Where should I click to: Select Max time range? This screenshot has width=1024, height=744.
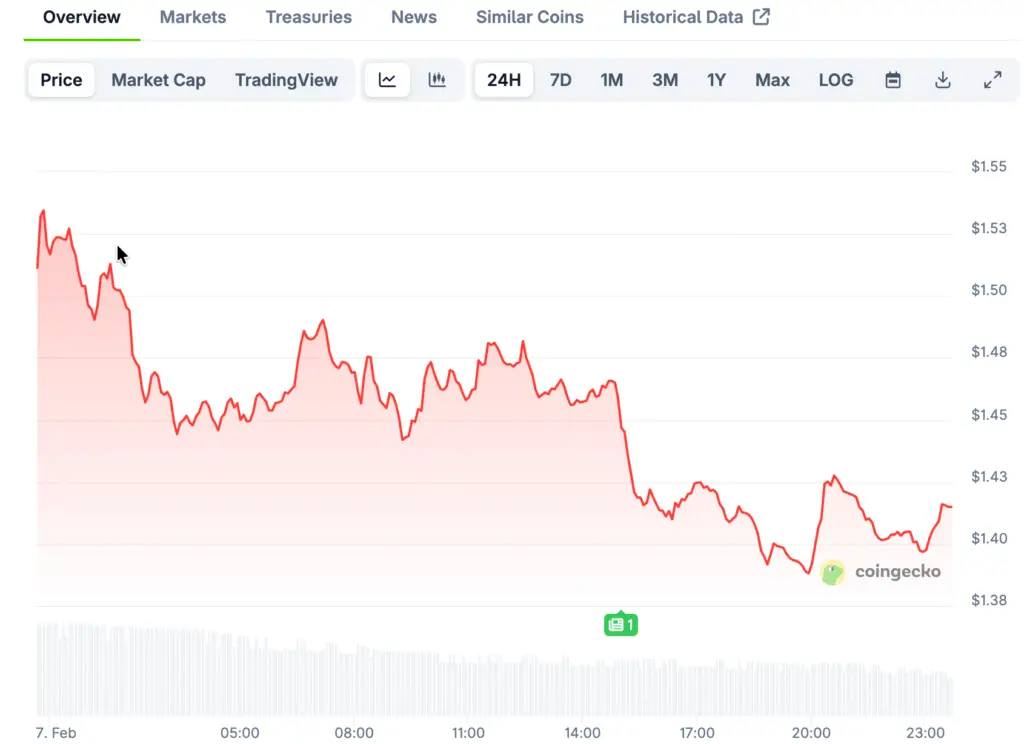(772, 80)
